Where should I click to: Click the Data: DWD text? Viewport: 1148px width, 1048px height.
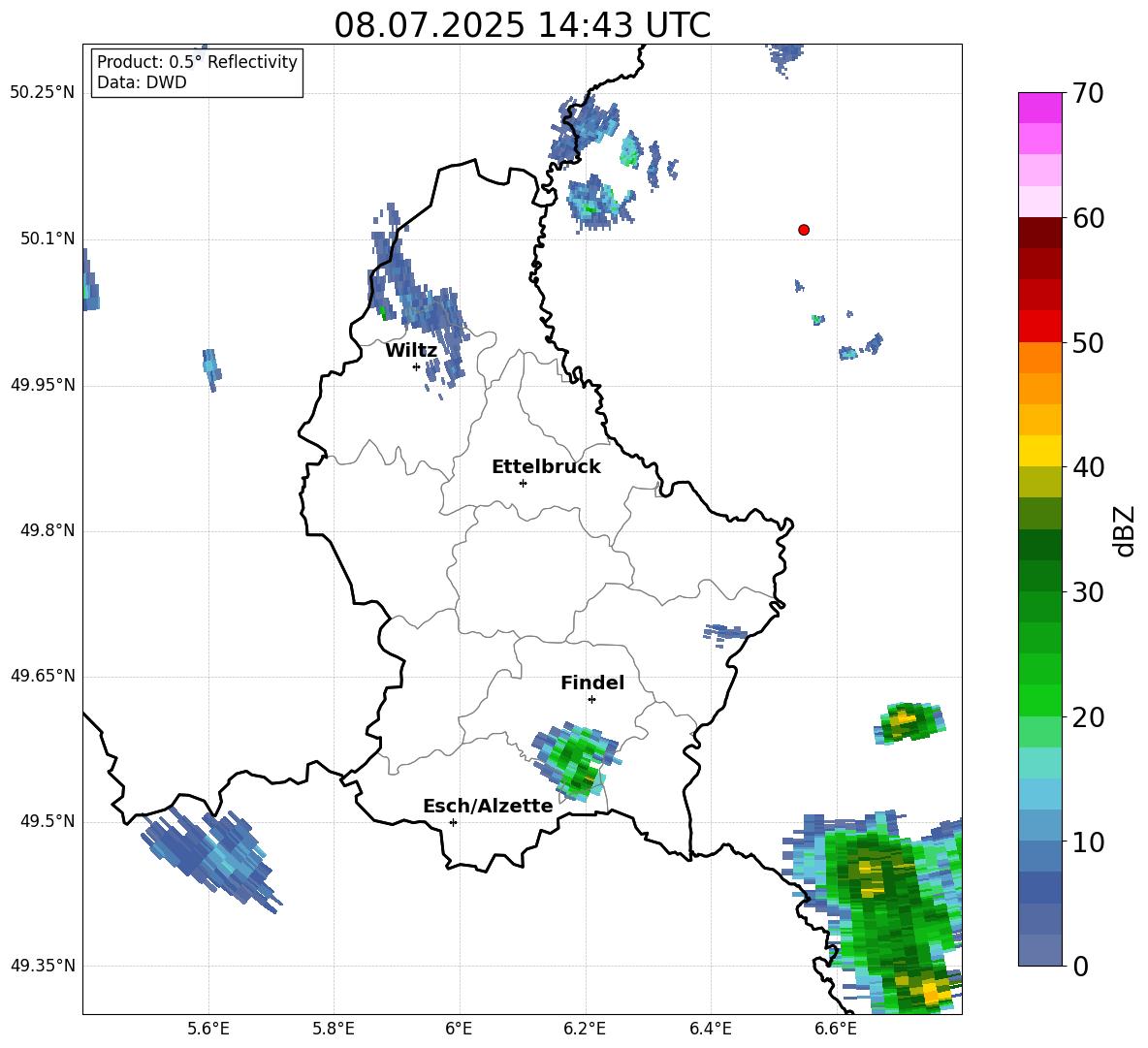point(142,82)
